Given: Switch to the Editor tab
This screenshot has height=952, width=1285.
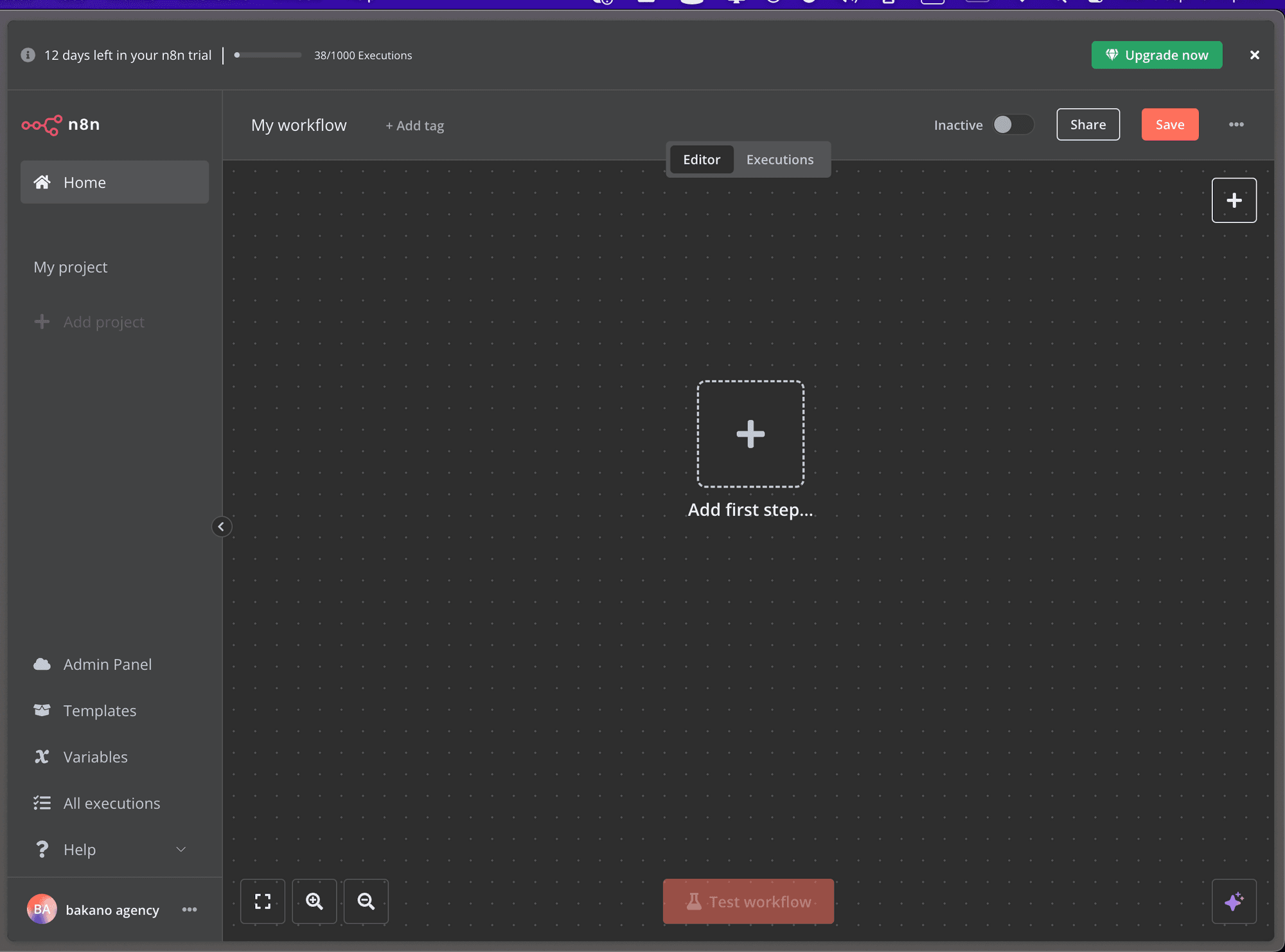Looking at the screenshot, I should click(x=702, y=159).
